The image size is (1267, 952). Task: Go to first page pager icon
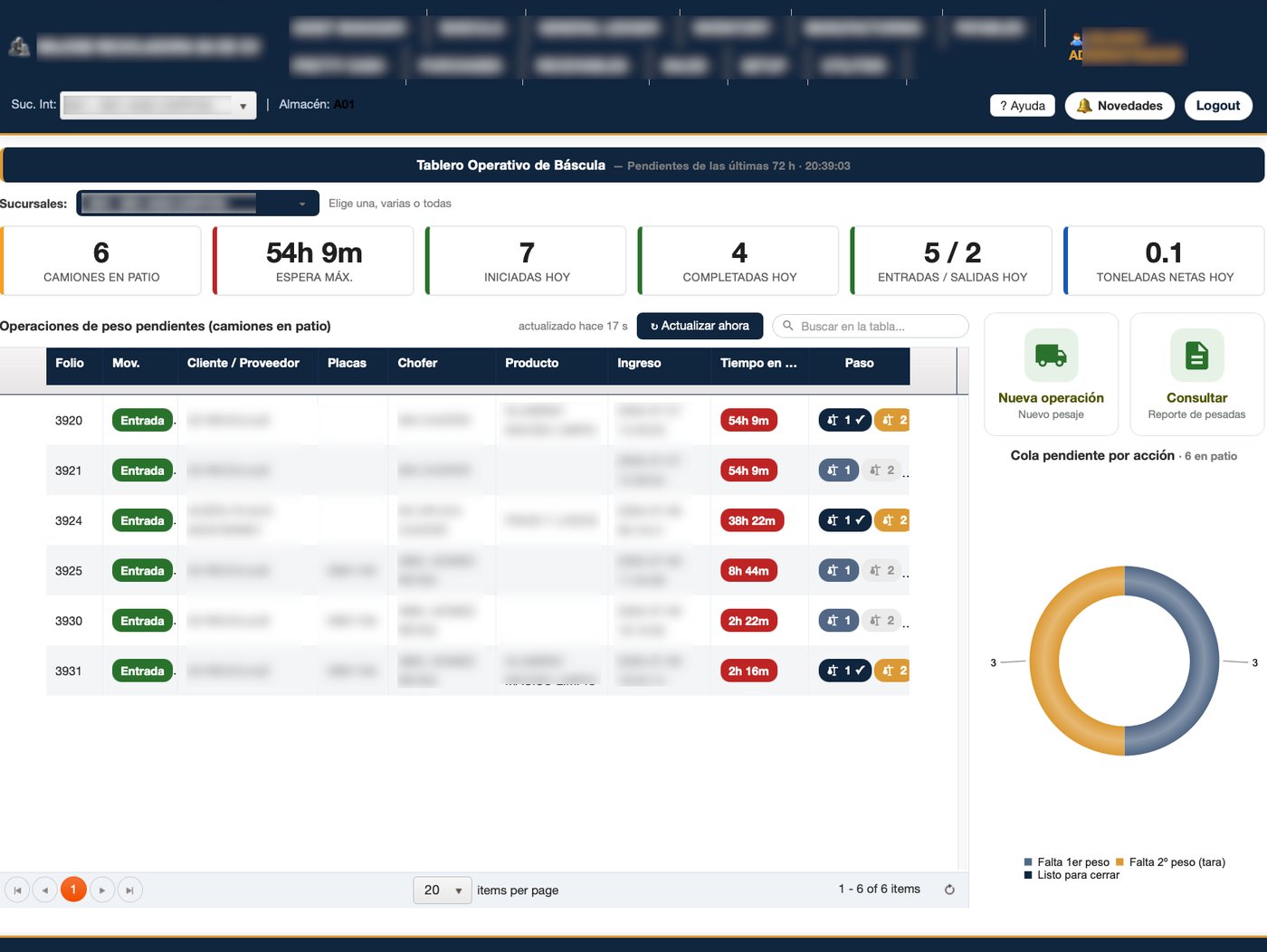pyautogui.click(x=17, y=890)
